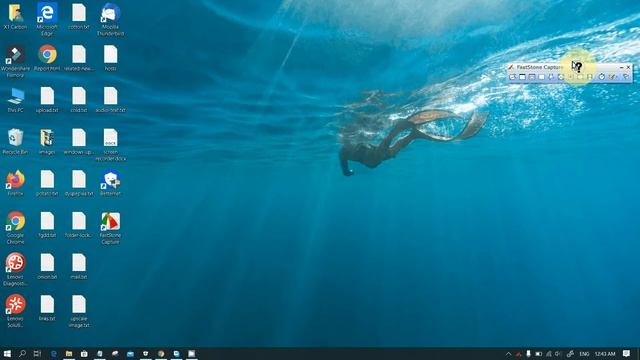Select the dyspepsia.txt file icon
This screenshot has height=360, width=640.
click(x=79, y=183)
